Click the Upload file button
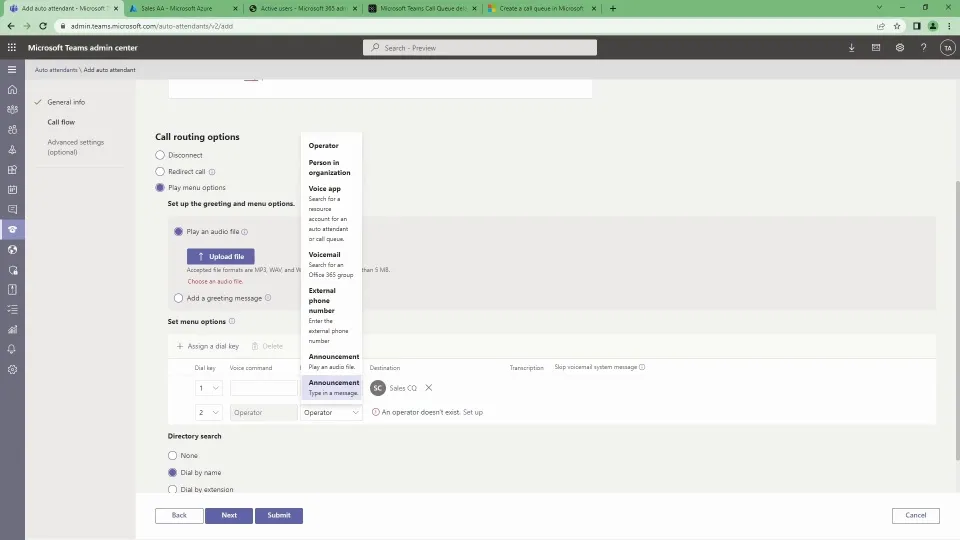This screenshot has width=960, height=540. [x=220, y=257]
